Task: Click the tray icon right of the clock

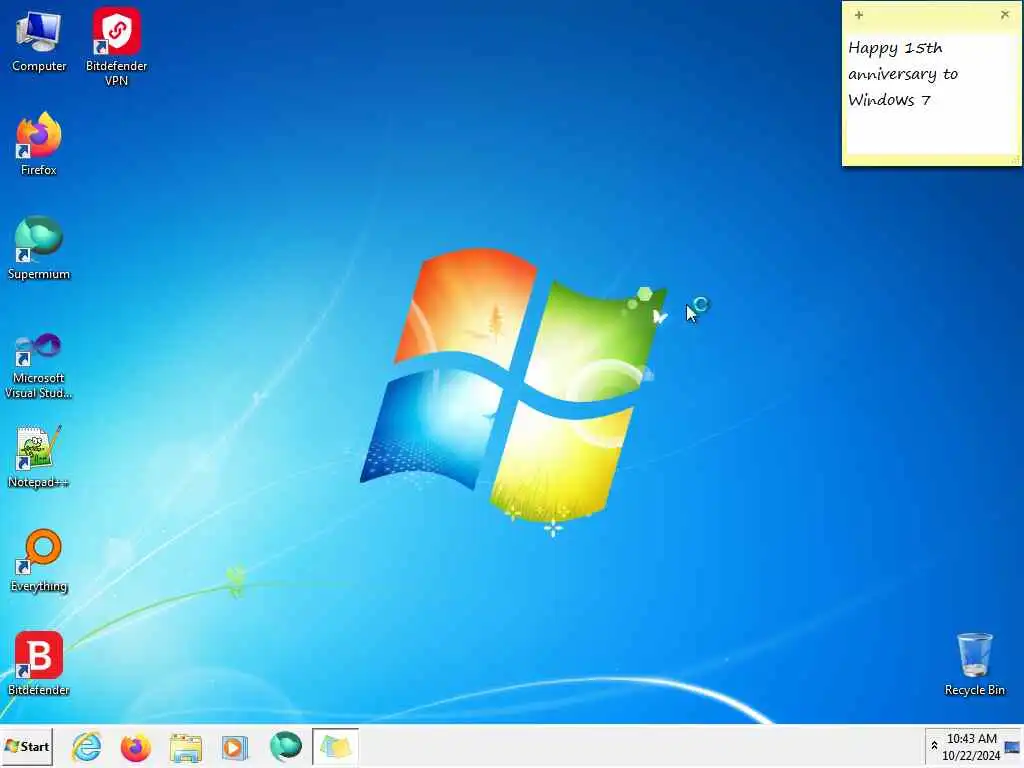Action: pos(1012,746)
